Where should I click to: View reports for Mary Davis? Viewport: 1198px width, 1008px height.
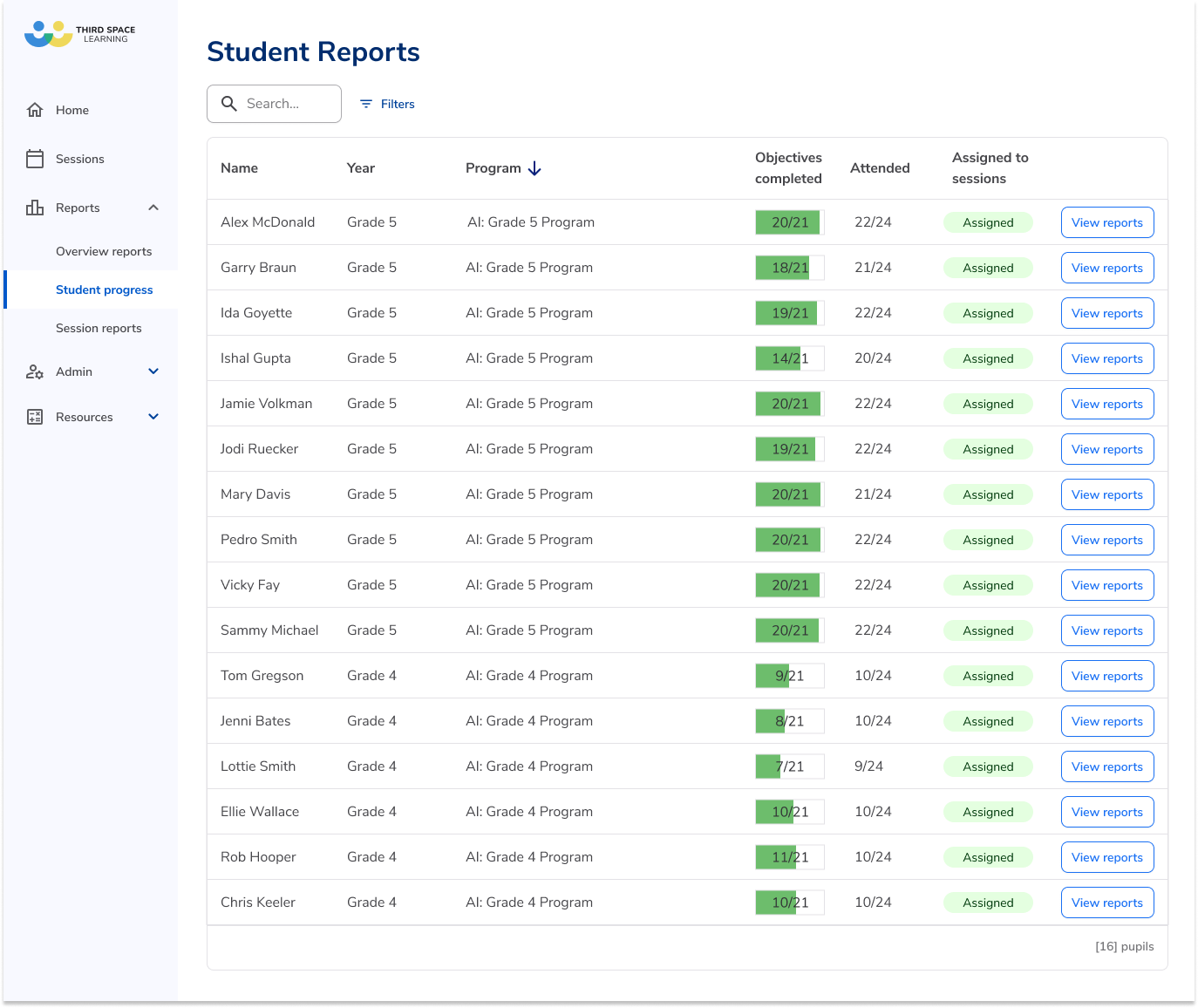[1107, 494]
